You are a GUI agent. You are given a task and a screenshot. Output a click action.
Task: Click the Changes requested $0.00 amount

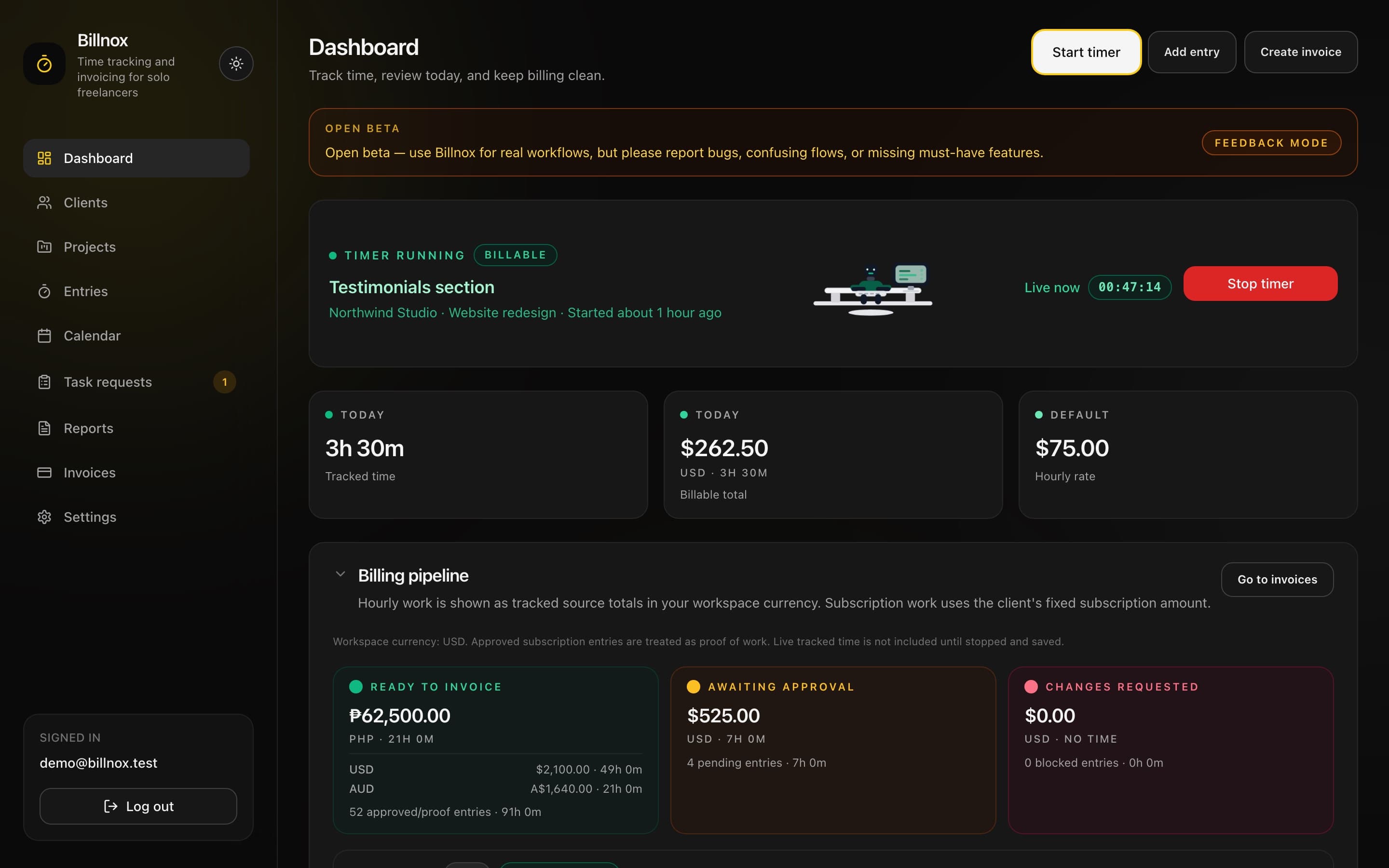click(x=1050, y=715)
